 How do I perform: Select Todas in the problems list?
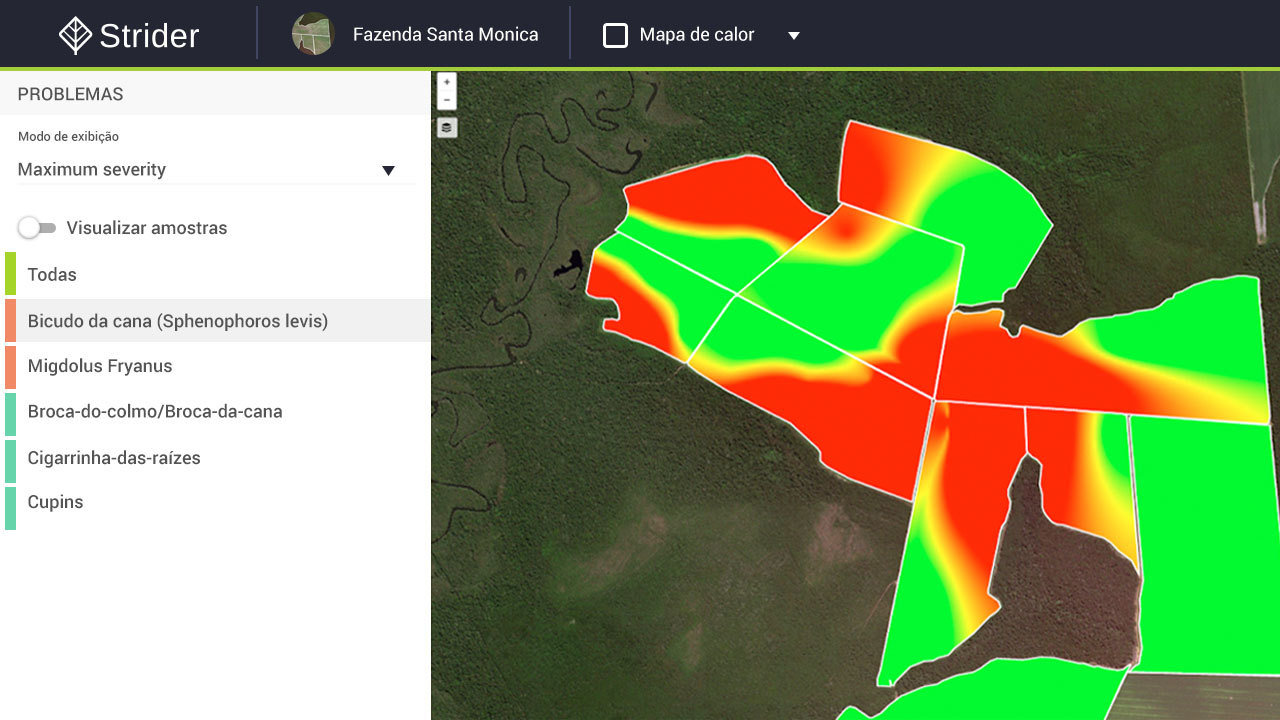pyautogui.click(x=215, y=274)
